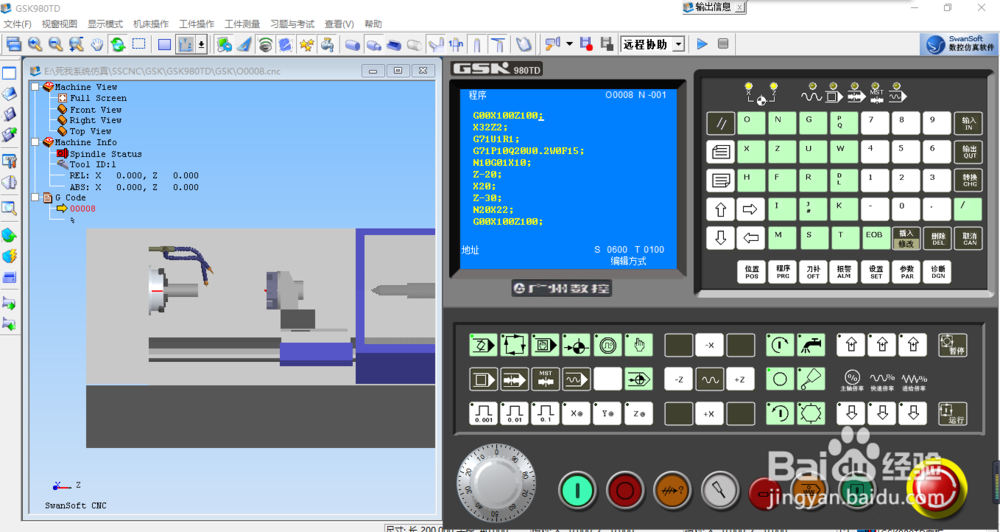
Task: Click the Edit mode key on machine panel
Action: coord(483,345)
